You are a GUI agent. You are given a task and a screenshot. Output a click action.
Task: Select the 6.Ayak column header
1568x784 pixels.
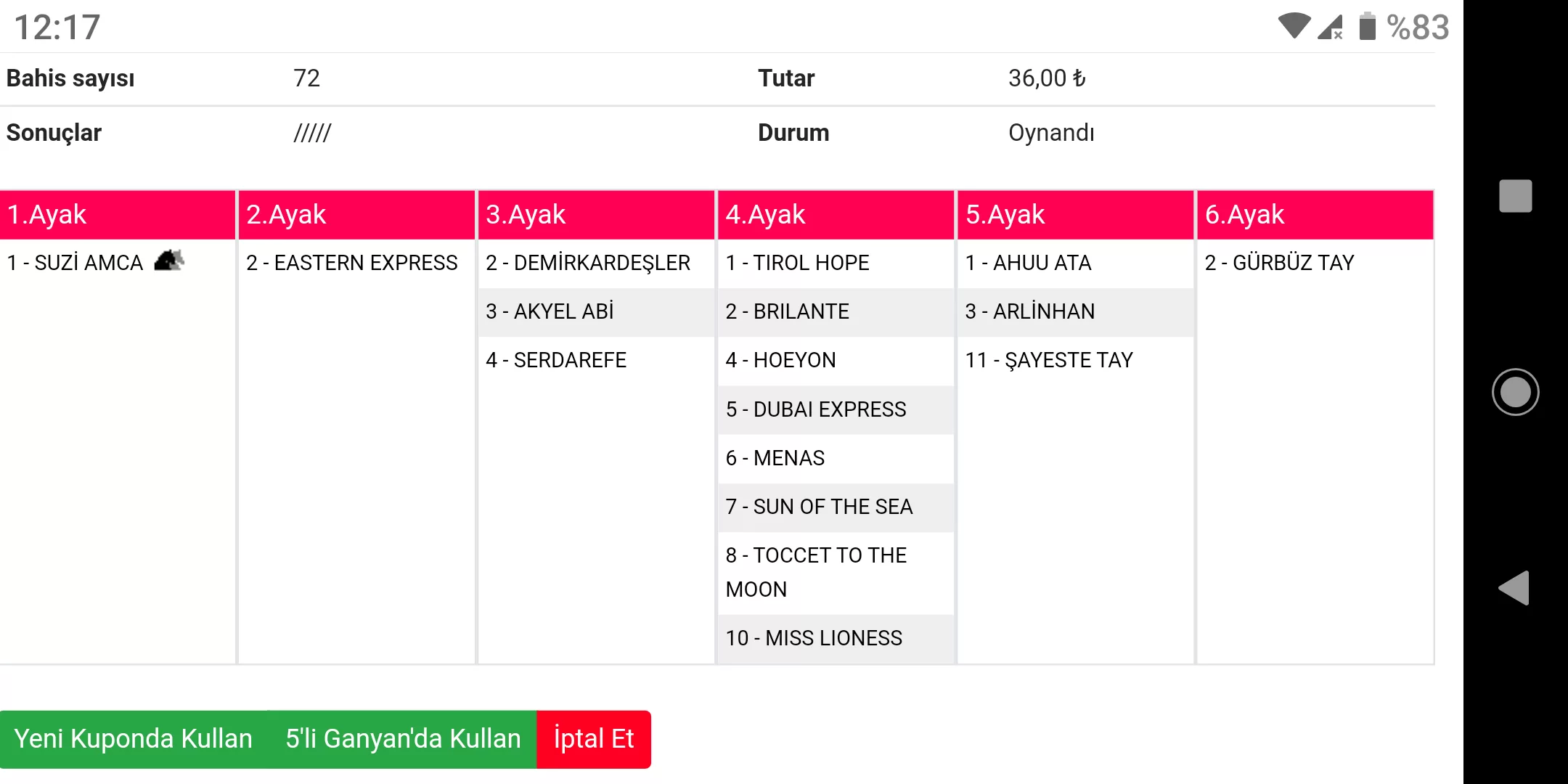[1315, 215]
